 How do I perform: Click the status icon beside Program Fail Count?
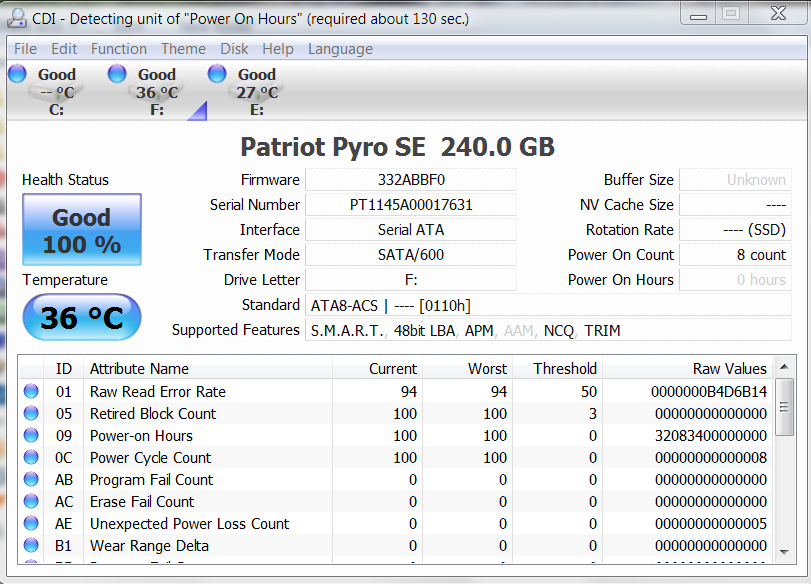click(31, 480)
